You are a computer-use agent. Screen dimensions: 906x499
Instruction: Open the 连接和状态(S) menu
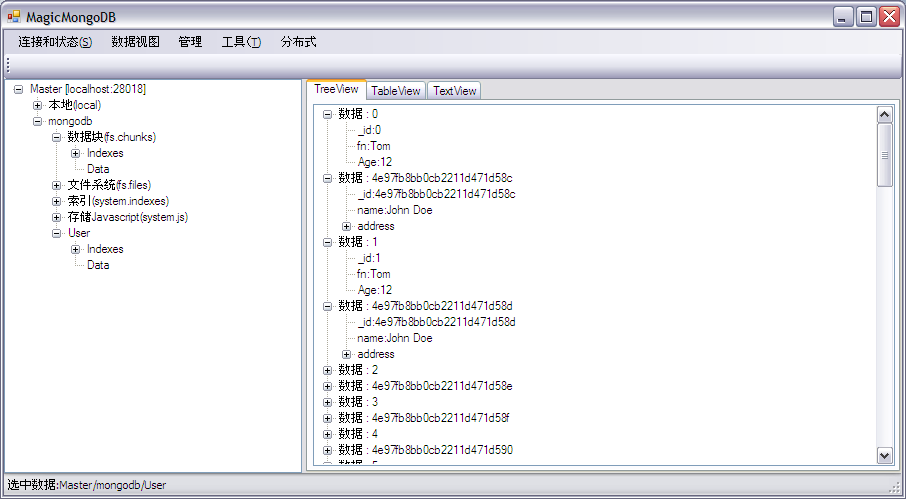click(55, 42)
